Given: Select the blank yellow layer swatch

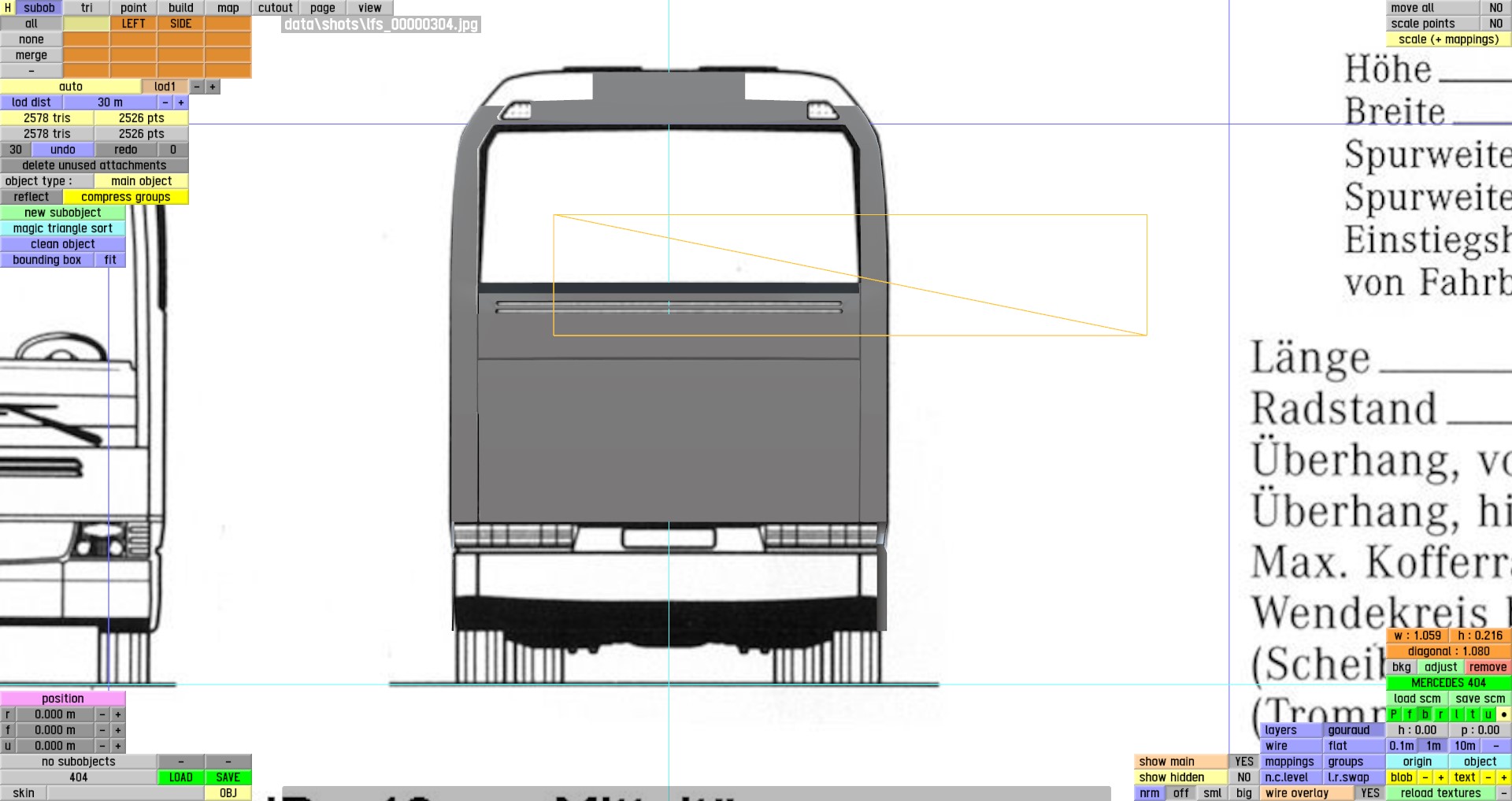Looking at the screenshot, I should pos(87,24).
